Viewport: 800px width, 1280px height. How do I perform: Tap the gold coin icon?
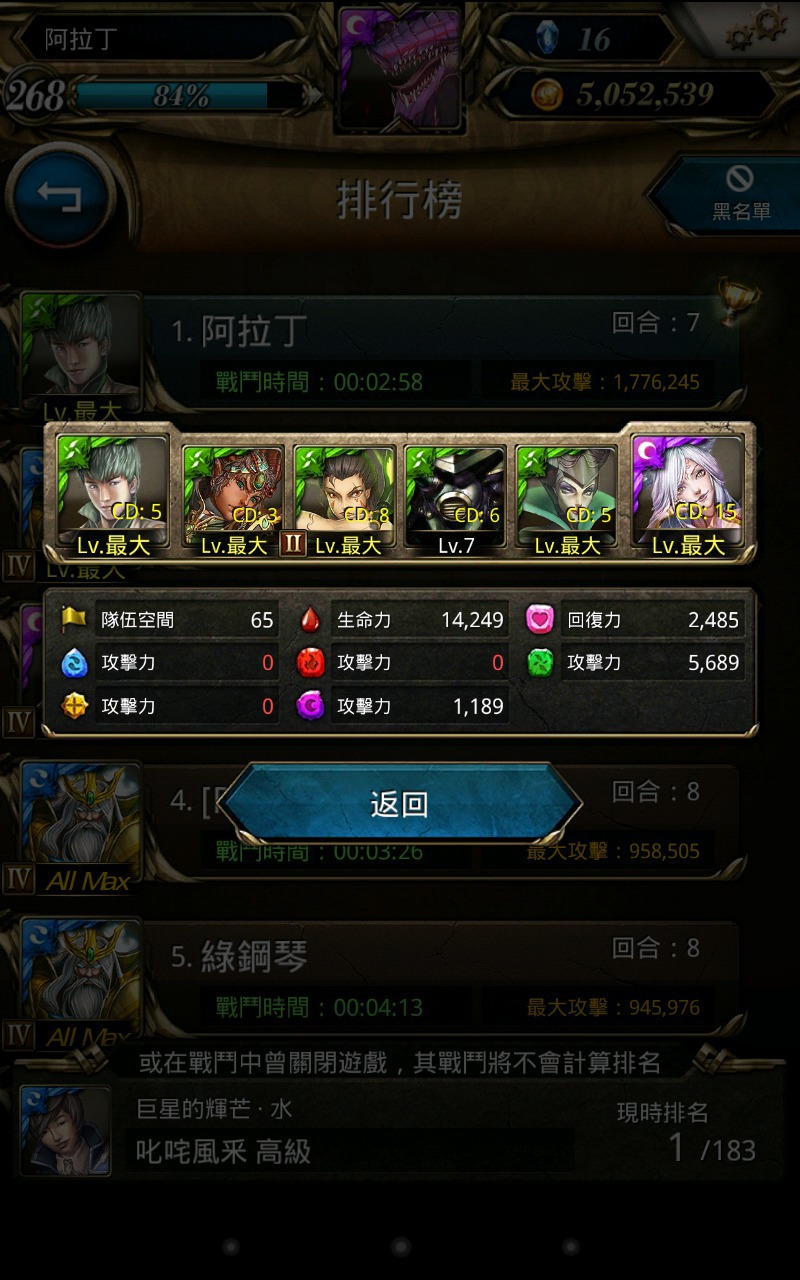coord(546,95)
